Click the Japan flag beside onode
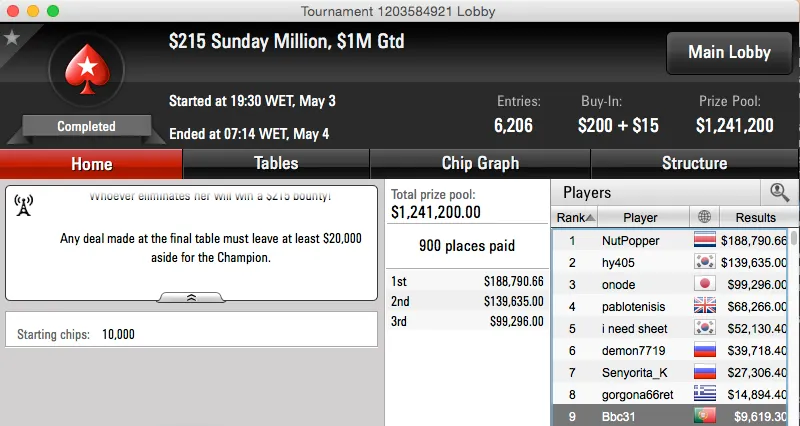This screenshot has width=800, height=426. point(705,284)
